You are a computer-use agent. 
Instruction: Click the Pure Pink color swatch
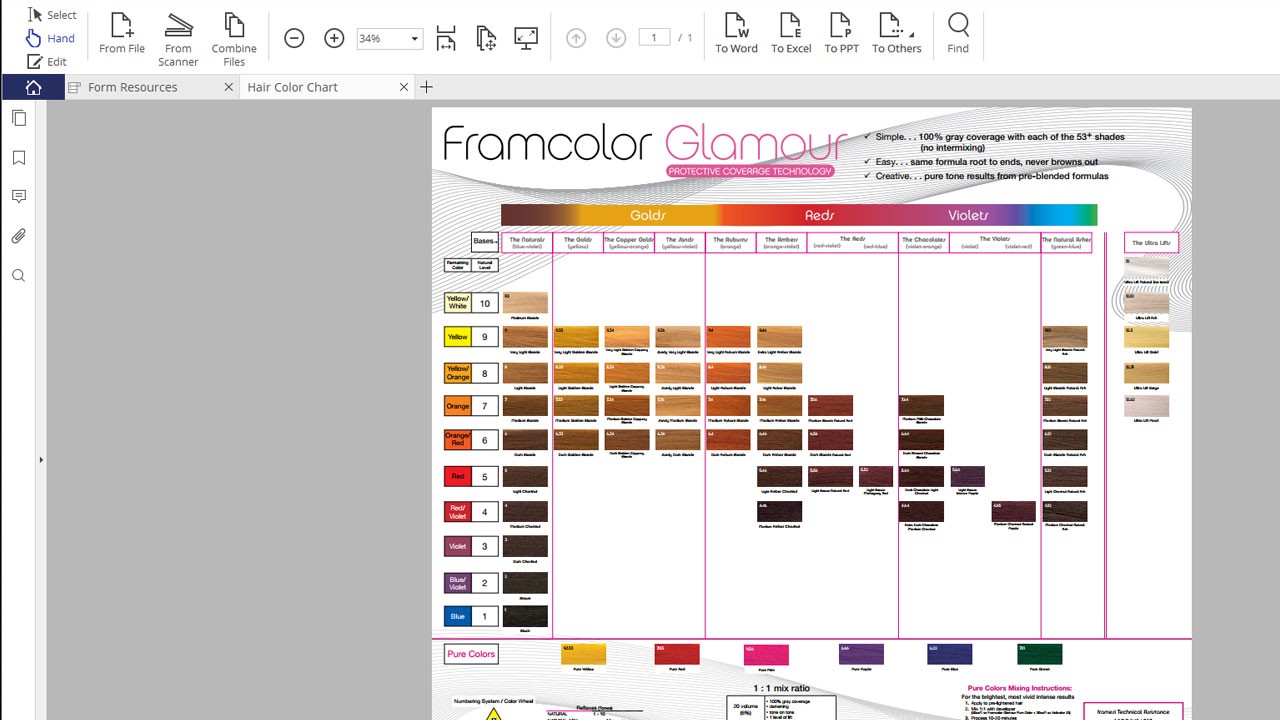pyautogui.click(x=766, y=654)
